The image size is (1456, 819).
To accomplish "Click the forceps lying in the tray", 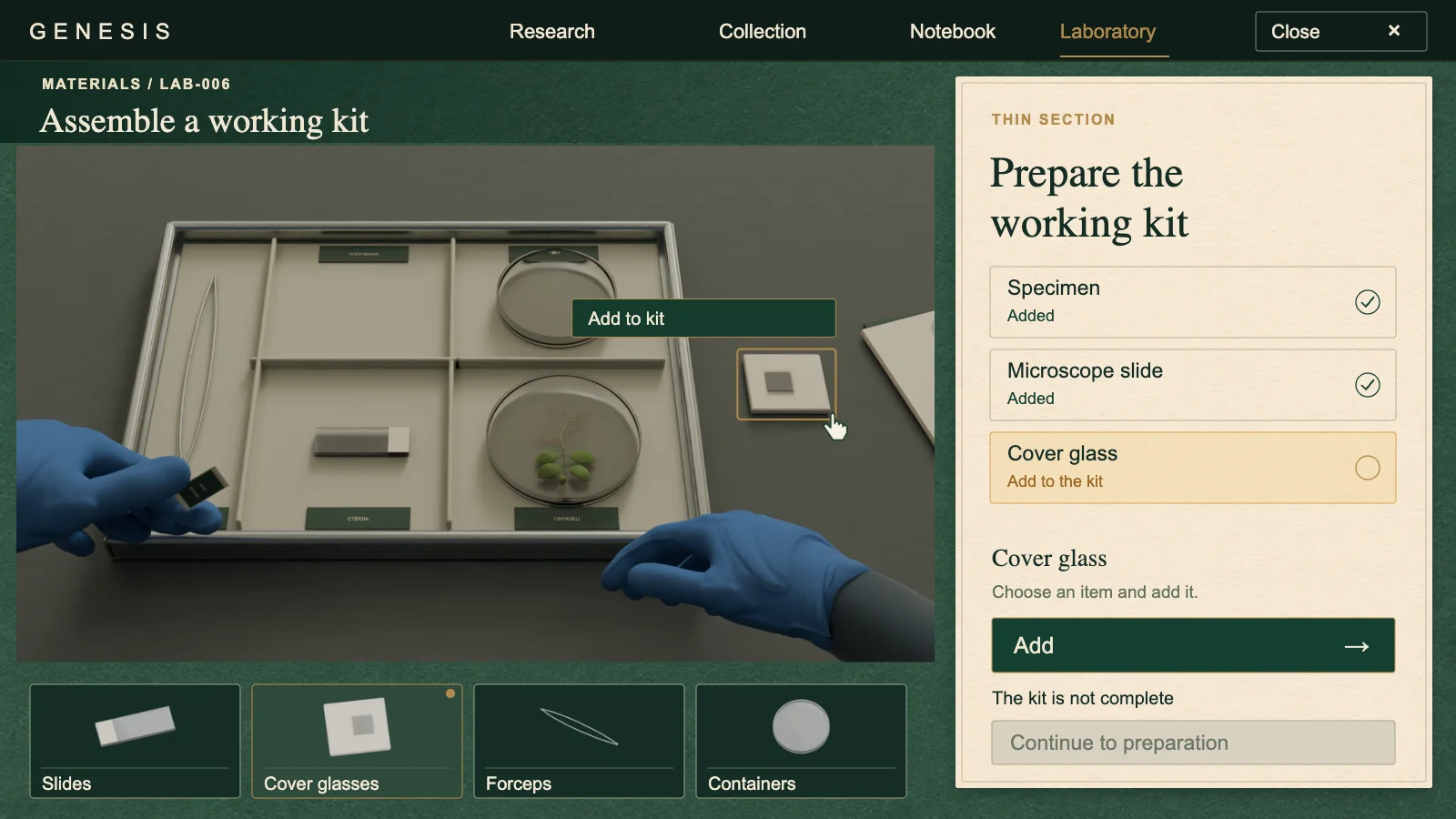I will click(198, 369).
